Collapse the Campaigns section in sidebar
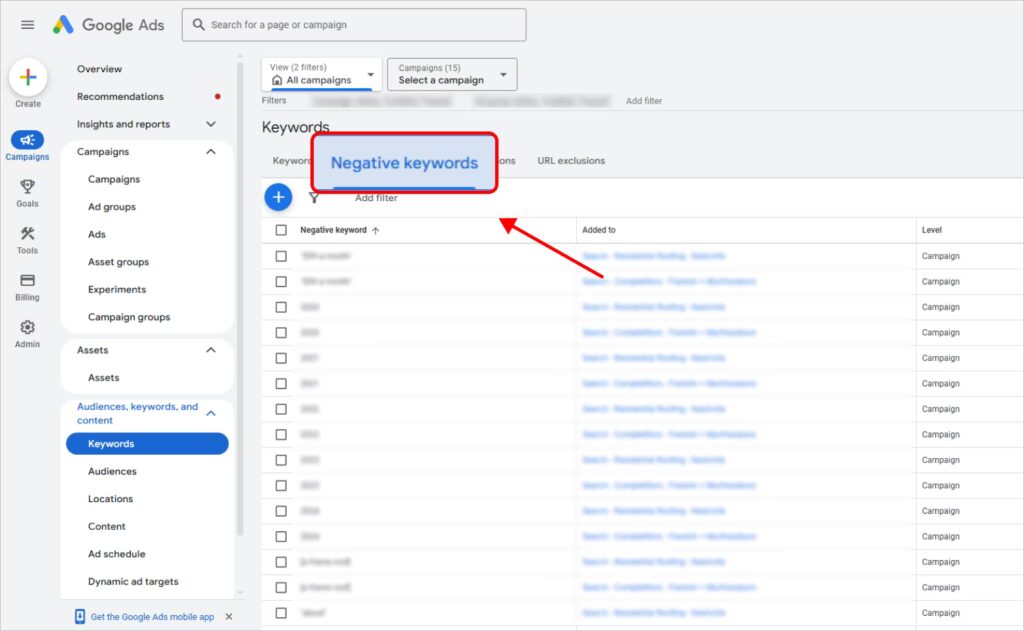The width and height of the screenshot is (1024, 631). pyautogui.click(x=210, y=152)
